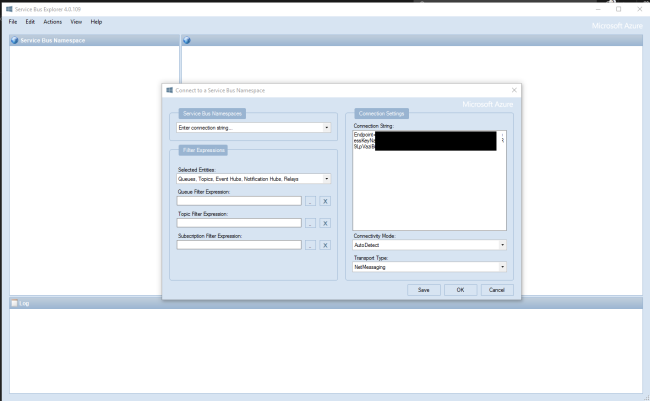Expand the Connectivity Mode dropdown
The width and height of the screenshot is (650, 401).
point(502,245)
